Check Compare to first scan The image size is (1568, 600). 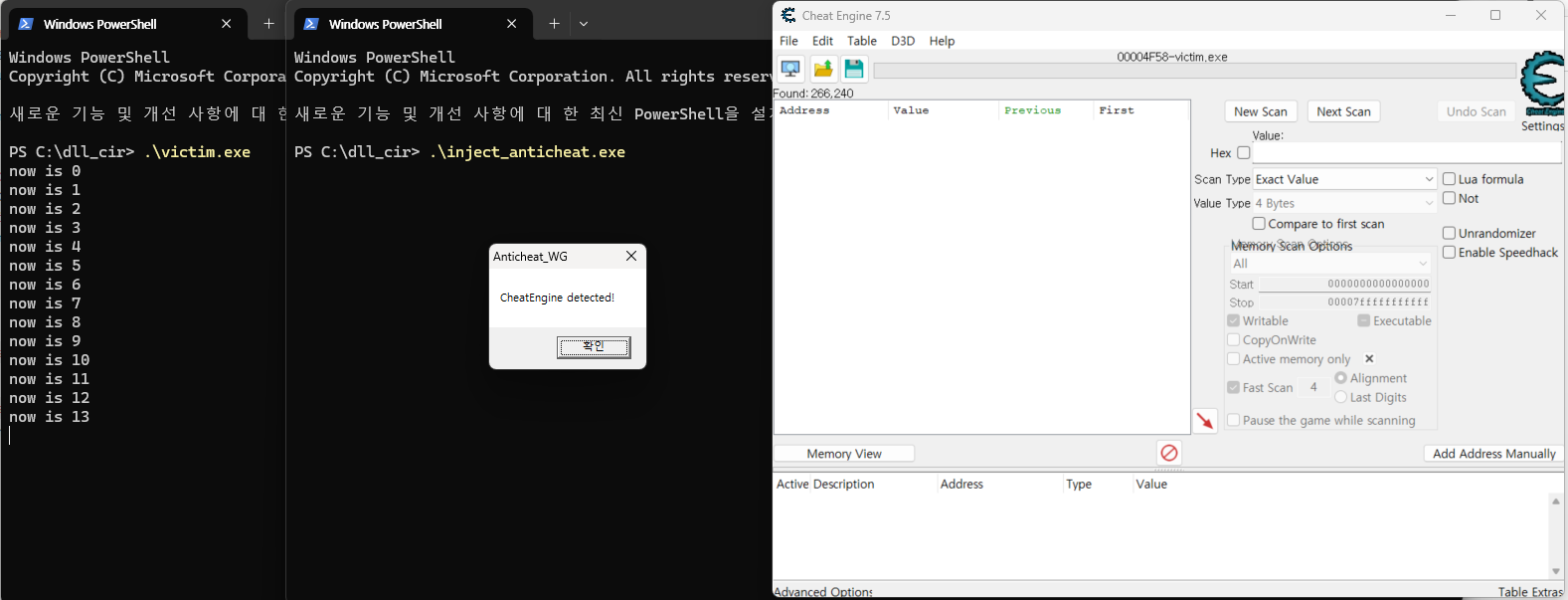coord(1259,224)
